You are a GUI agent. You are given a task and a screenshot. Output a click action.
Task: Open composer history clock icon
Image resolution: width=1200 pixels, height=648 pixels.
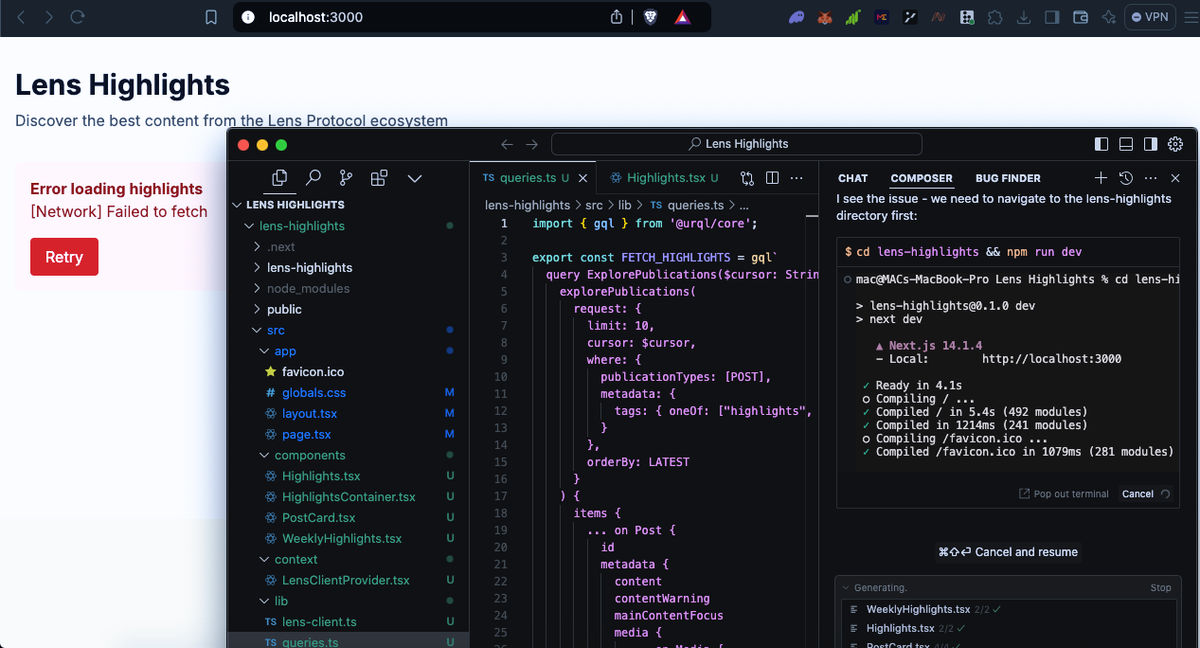point(1126,178)
